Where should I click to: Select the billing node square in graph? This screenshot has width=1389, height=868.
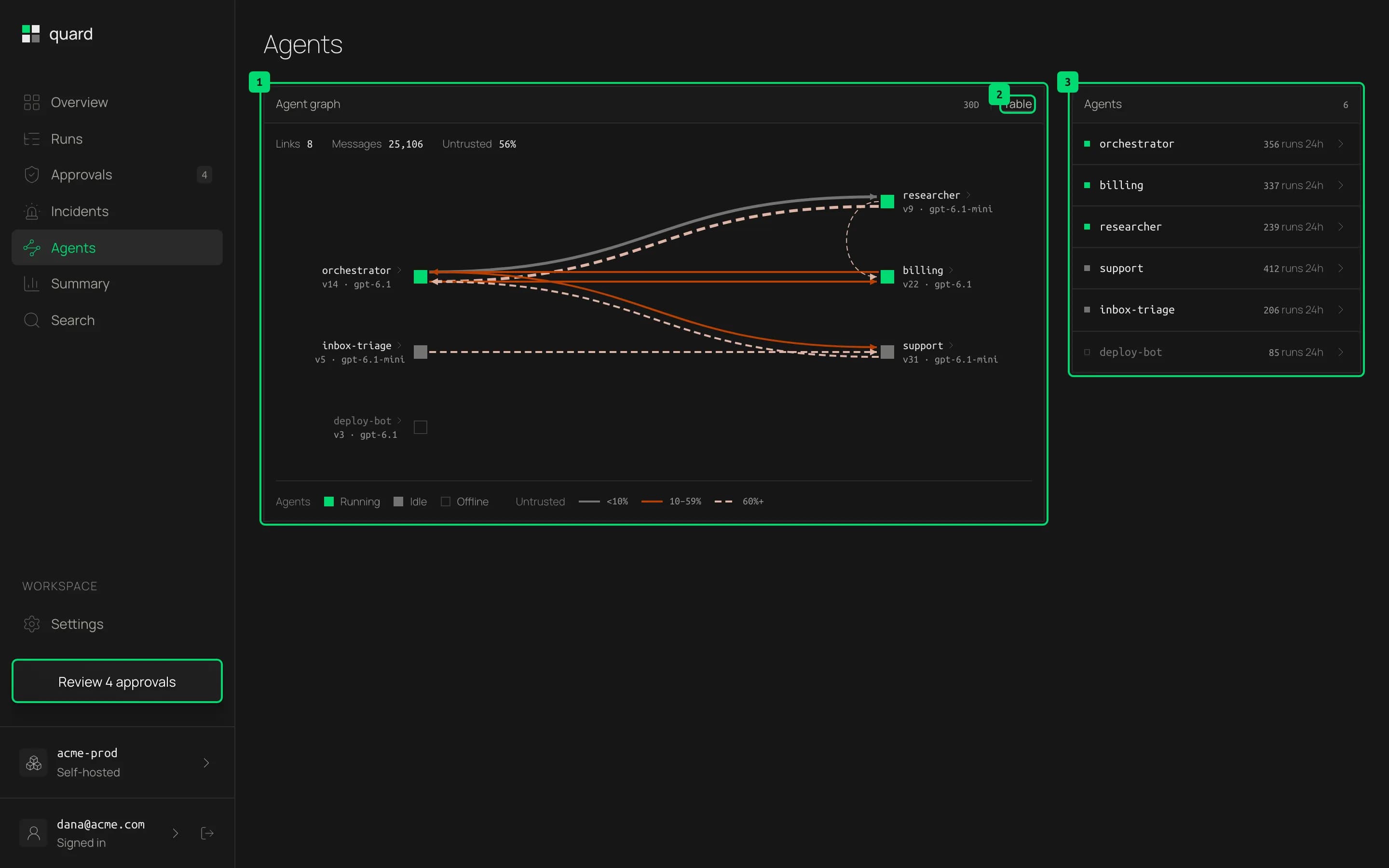[887, 277]
